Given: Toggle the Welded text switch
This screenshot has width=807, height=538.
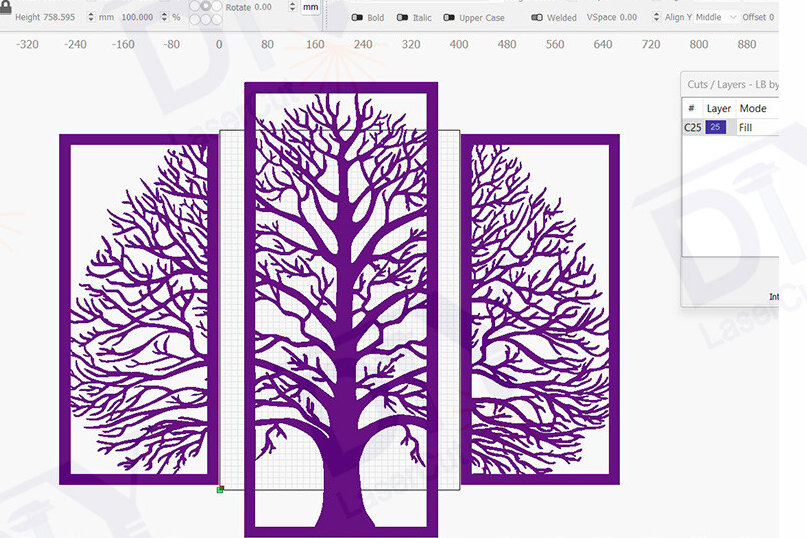Looking at the screenshot, I should tap(536, 18).
